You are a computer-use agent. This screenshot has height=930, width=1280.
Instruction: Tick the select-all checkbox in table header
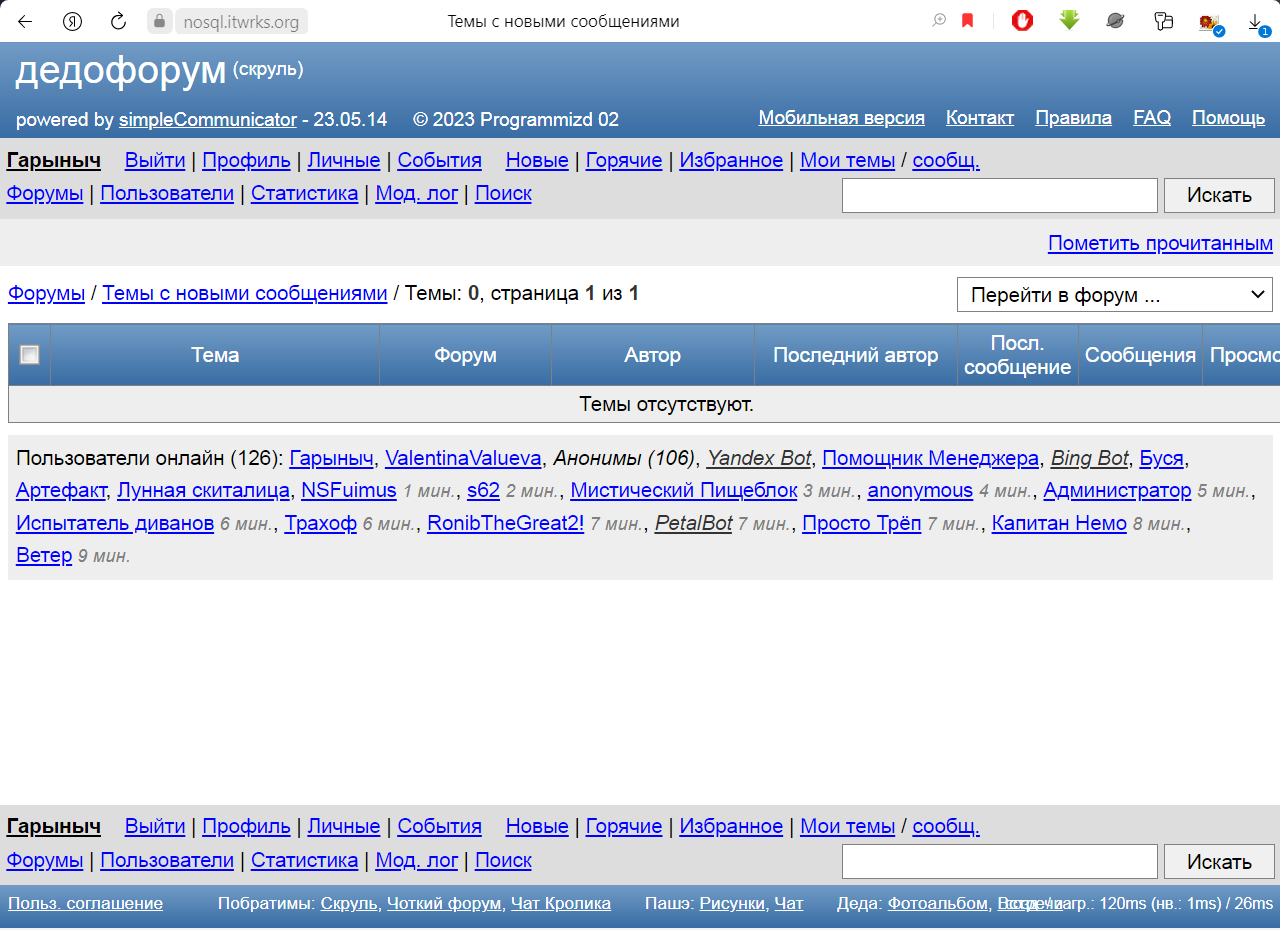point(30,354)
